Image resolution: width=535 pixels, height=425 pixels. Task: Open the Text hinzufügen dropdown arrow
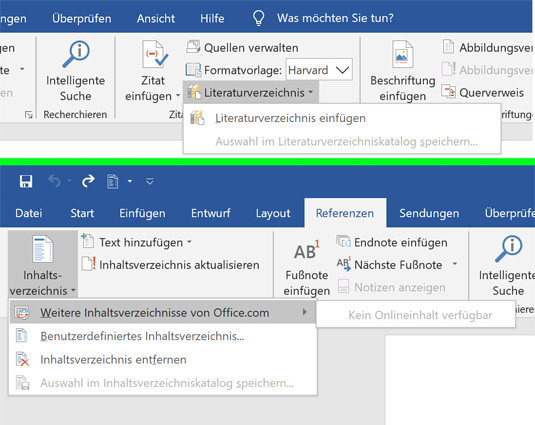point(189,242)
